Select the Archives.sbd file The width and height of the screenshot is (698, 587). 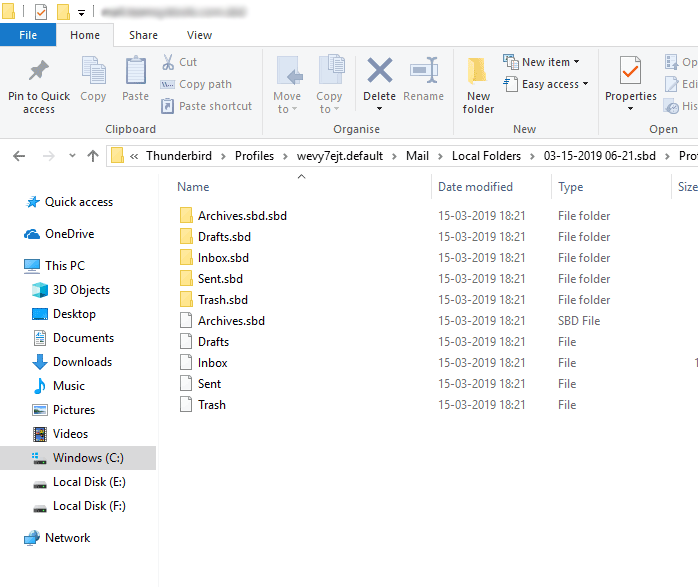point(231,320)
